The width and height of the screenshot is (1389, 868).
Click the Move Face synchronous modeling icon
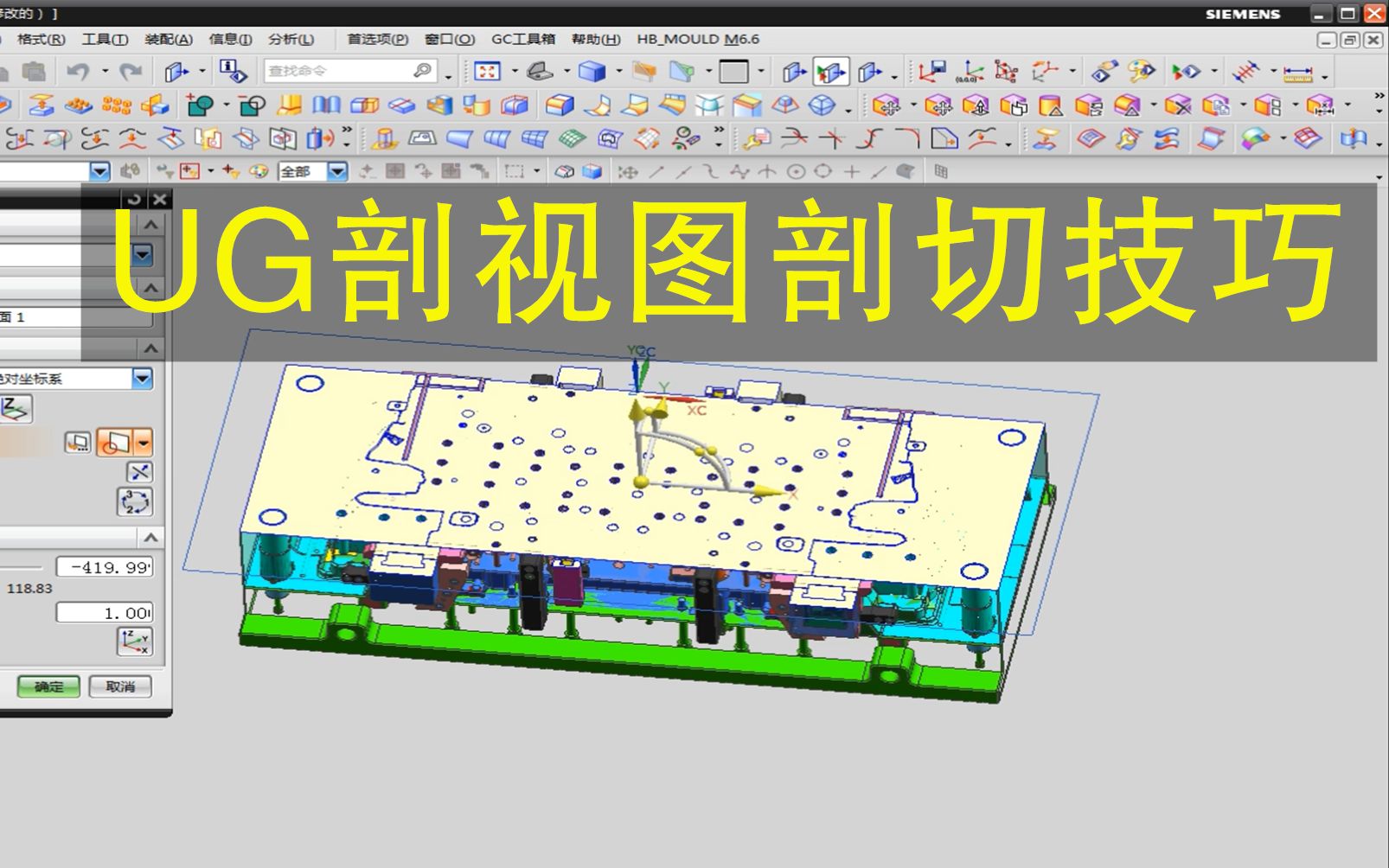coord(886,105)
